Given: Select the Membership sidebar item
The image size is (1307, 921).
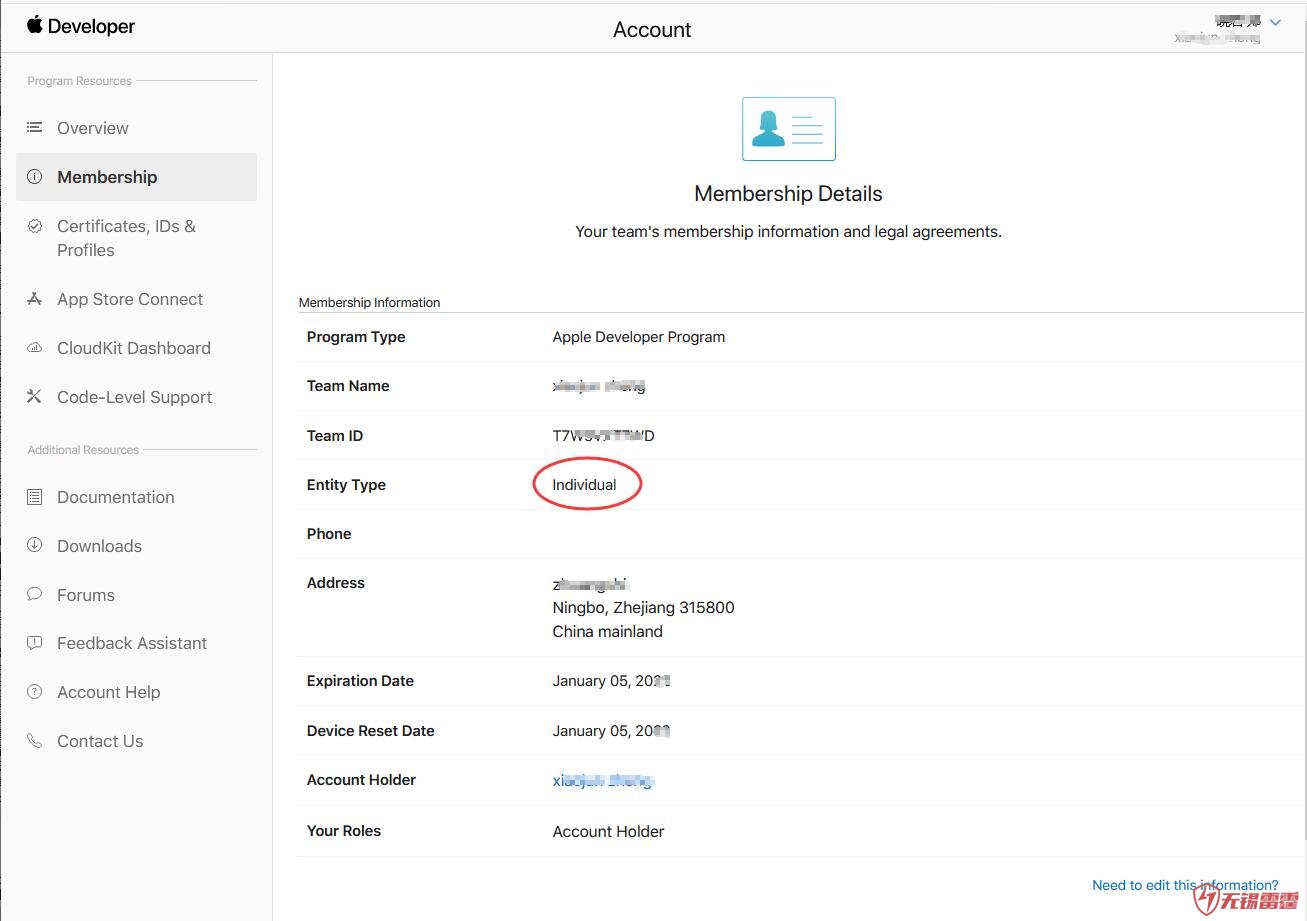Looking at the screenshot, I should coord(136,177).
